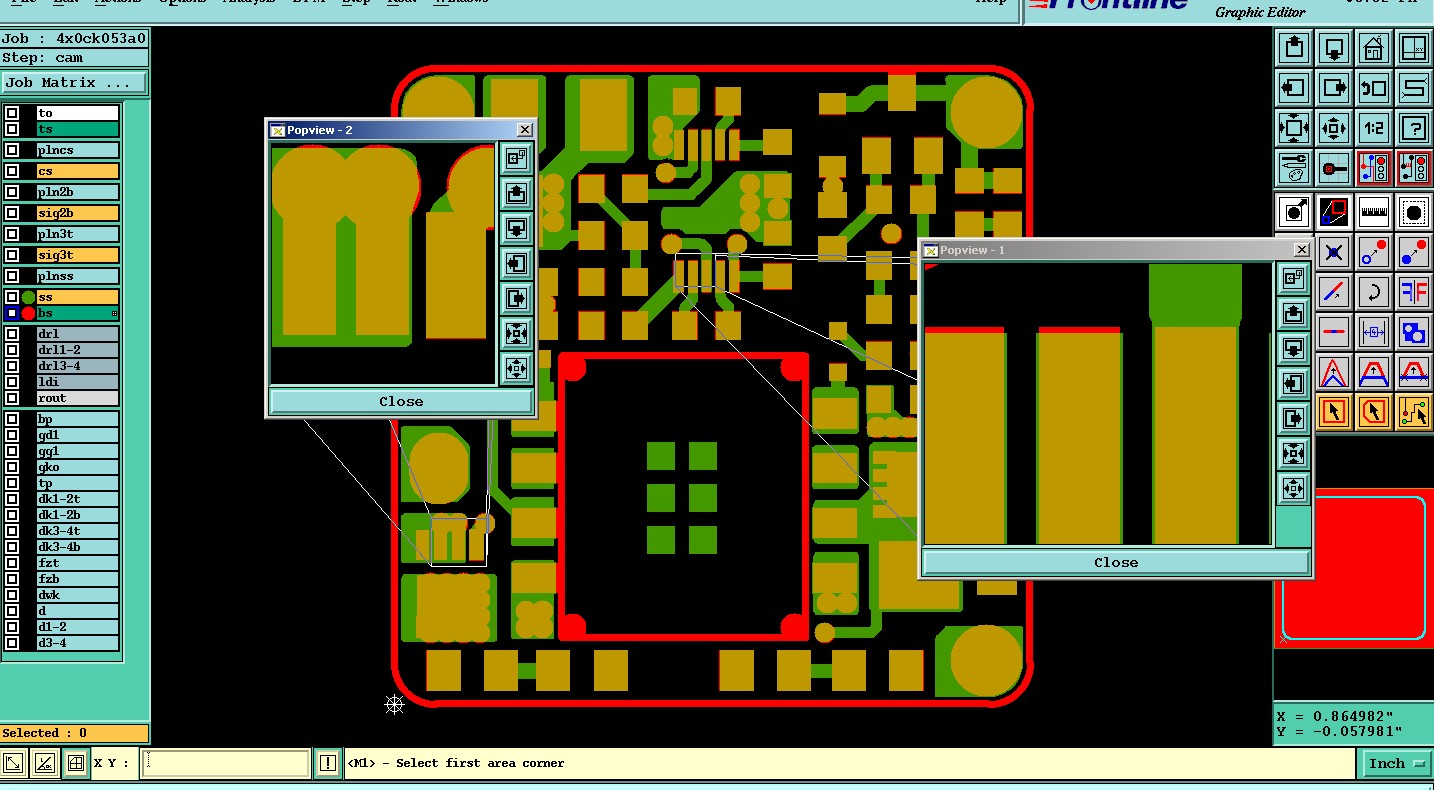Open the Inch units dropdown
Viewport: 1434px width, 790px height.
click(x=1396, y=764)
